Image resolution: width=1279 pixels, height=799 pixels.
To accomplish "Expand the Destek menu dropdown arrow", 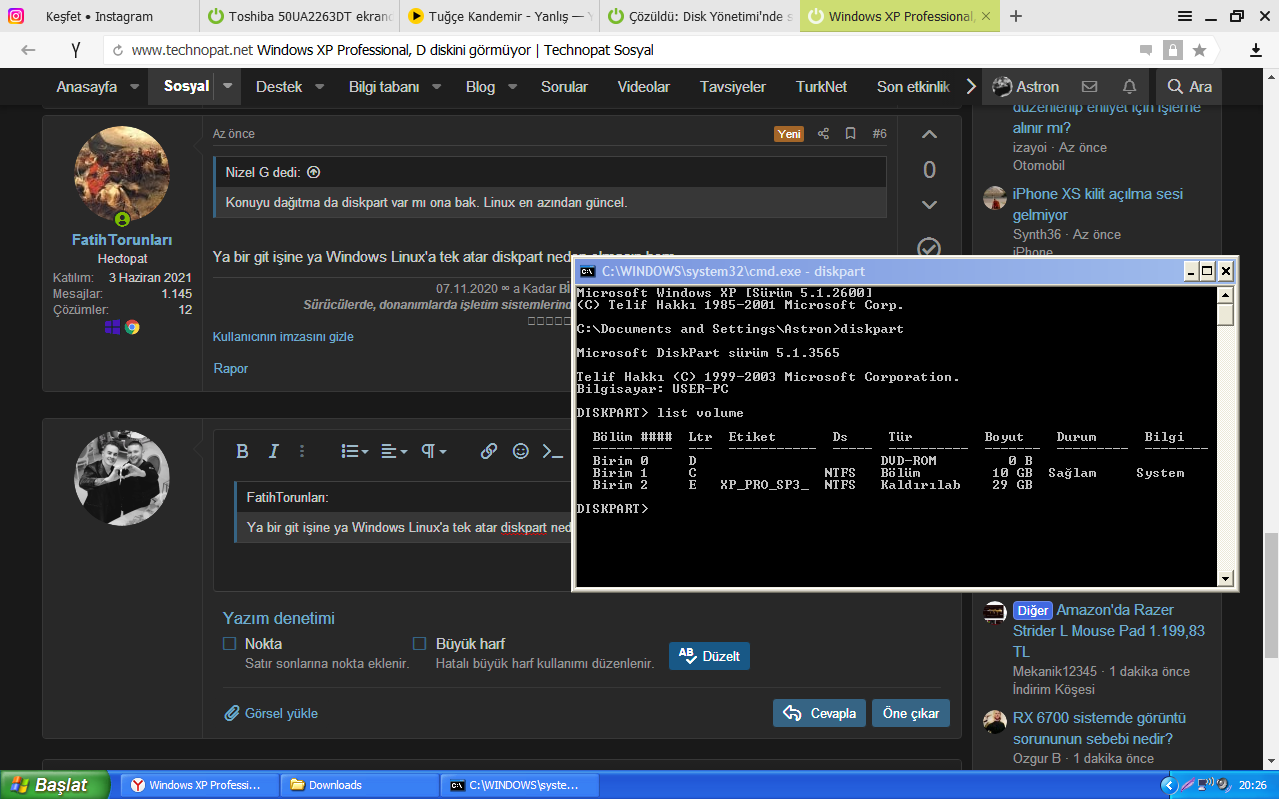I will point(320,87).
